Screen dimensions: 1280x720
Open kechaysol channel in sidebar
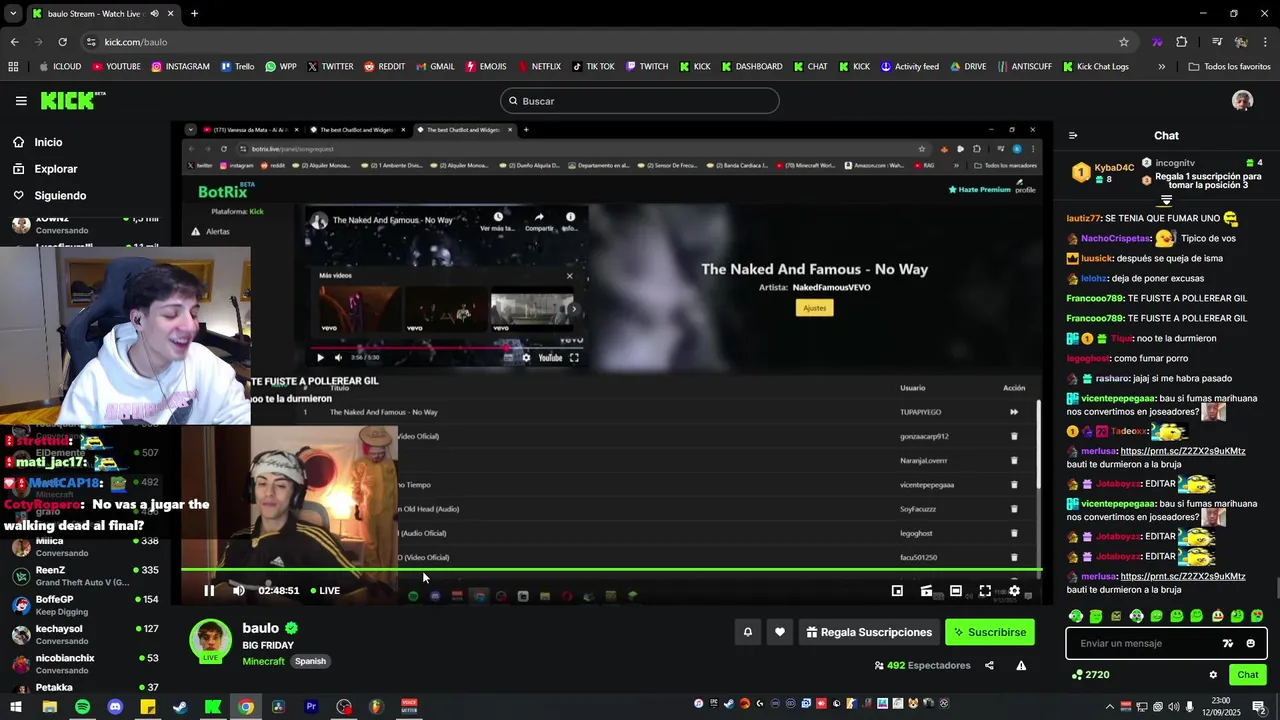tap(85, 634)
